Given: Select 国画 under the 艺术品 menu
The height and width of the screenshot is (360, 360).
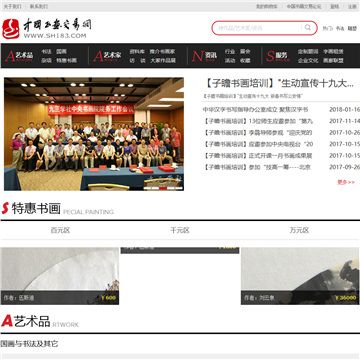Looking at the screenshot, I should coord(61,52).
